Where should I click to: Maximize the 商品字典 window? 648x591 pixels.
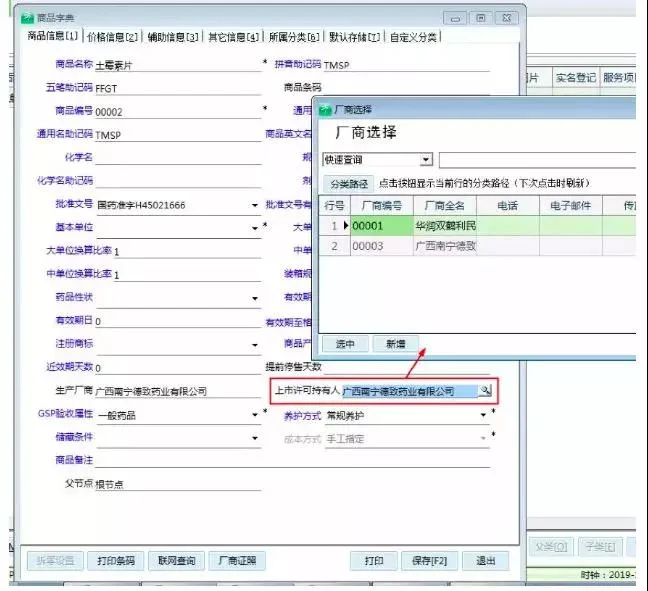[x=481, y=18]
